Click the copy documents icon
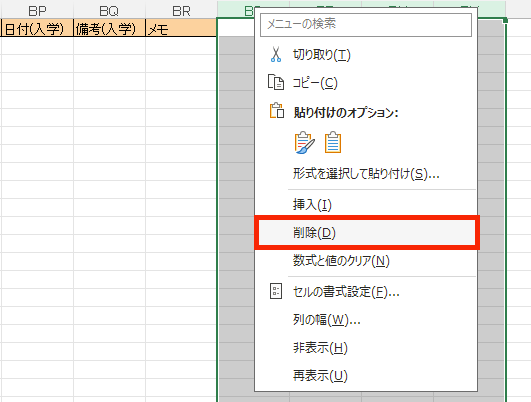Viewport: 531px width, 402px height. click(x=276, y=82)
